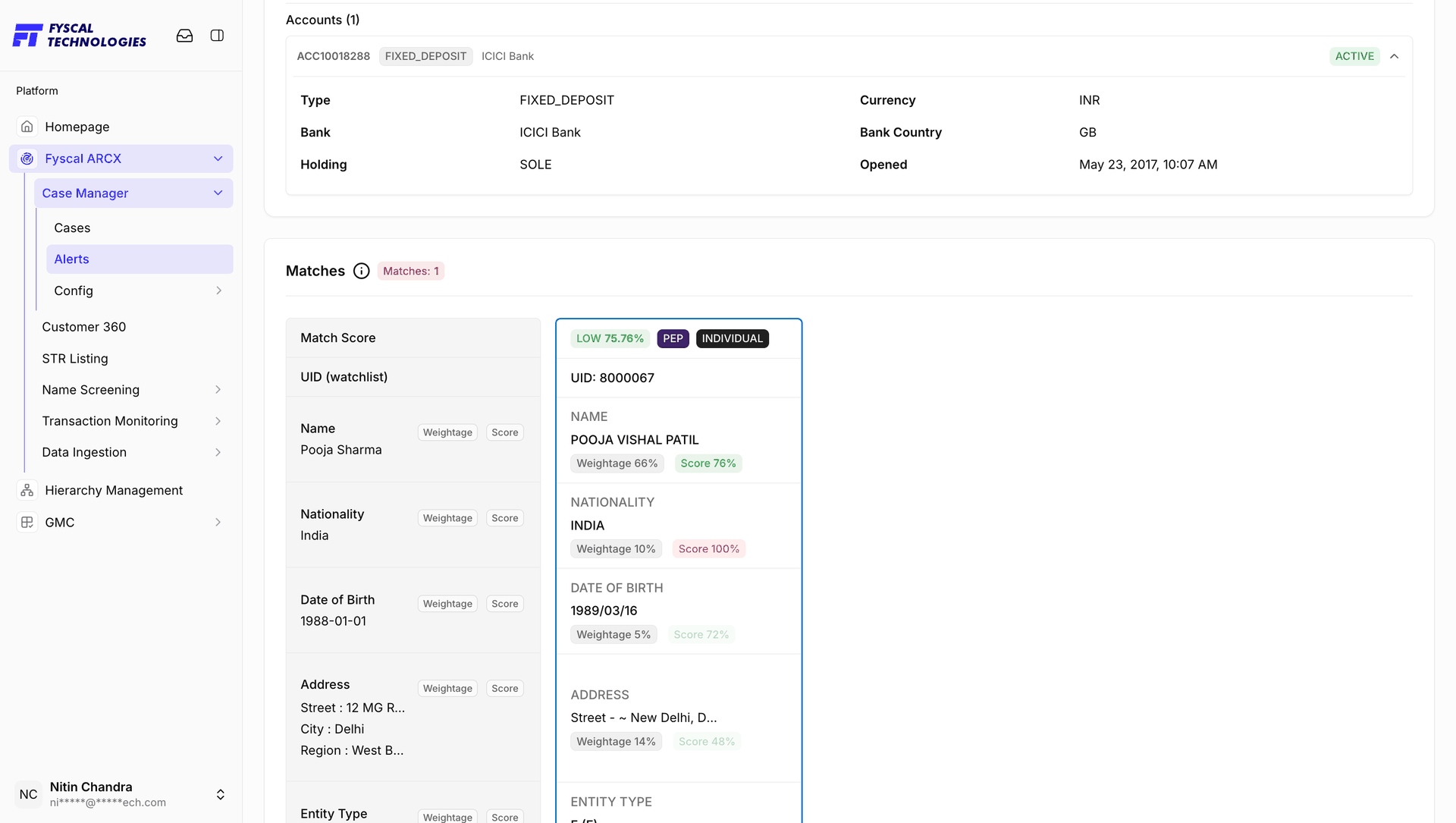Click the ACTIVE status badge

tap(1354, 56)
